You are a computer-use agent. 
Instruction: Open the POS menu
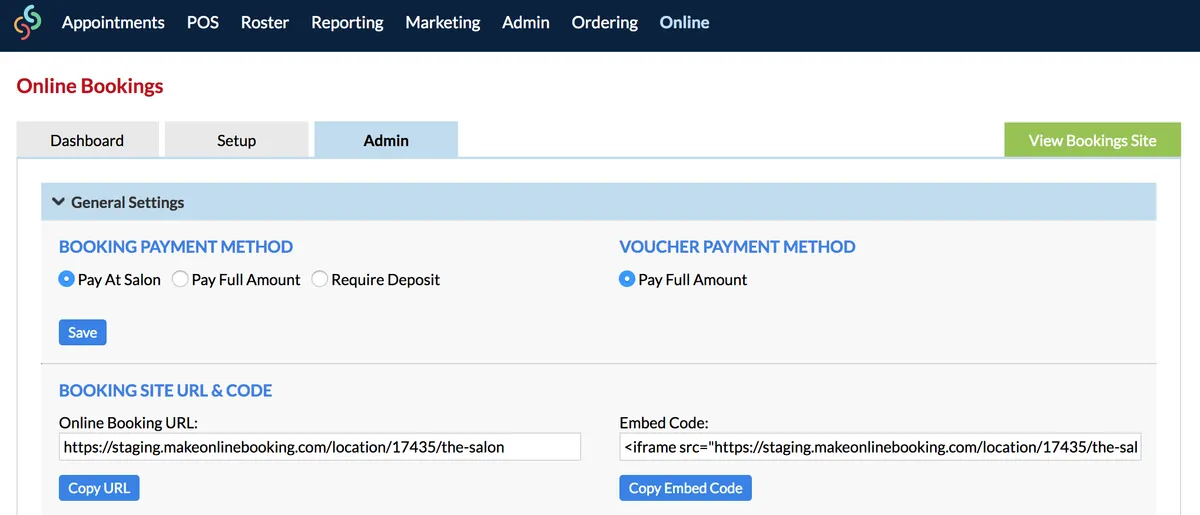pyautogui.click(x=203, y=22)
